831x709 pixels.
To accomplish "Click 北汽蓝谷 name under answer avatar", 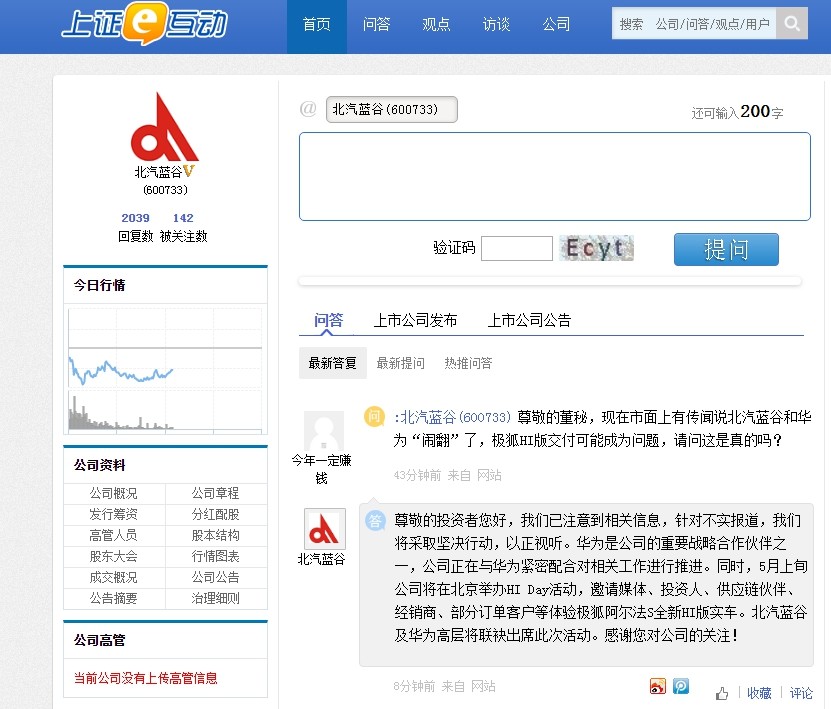I will point(321,559).
